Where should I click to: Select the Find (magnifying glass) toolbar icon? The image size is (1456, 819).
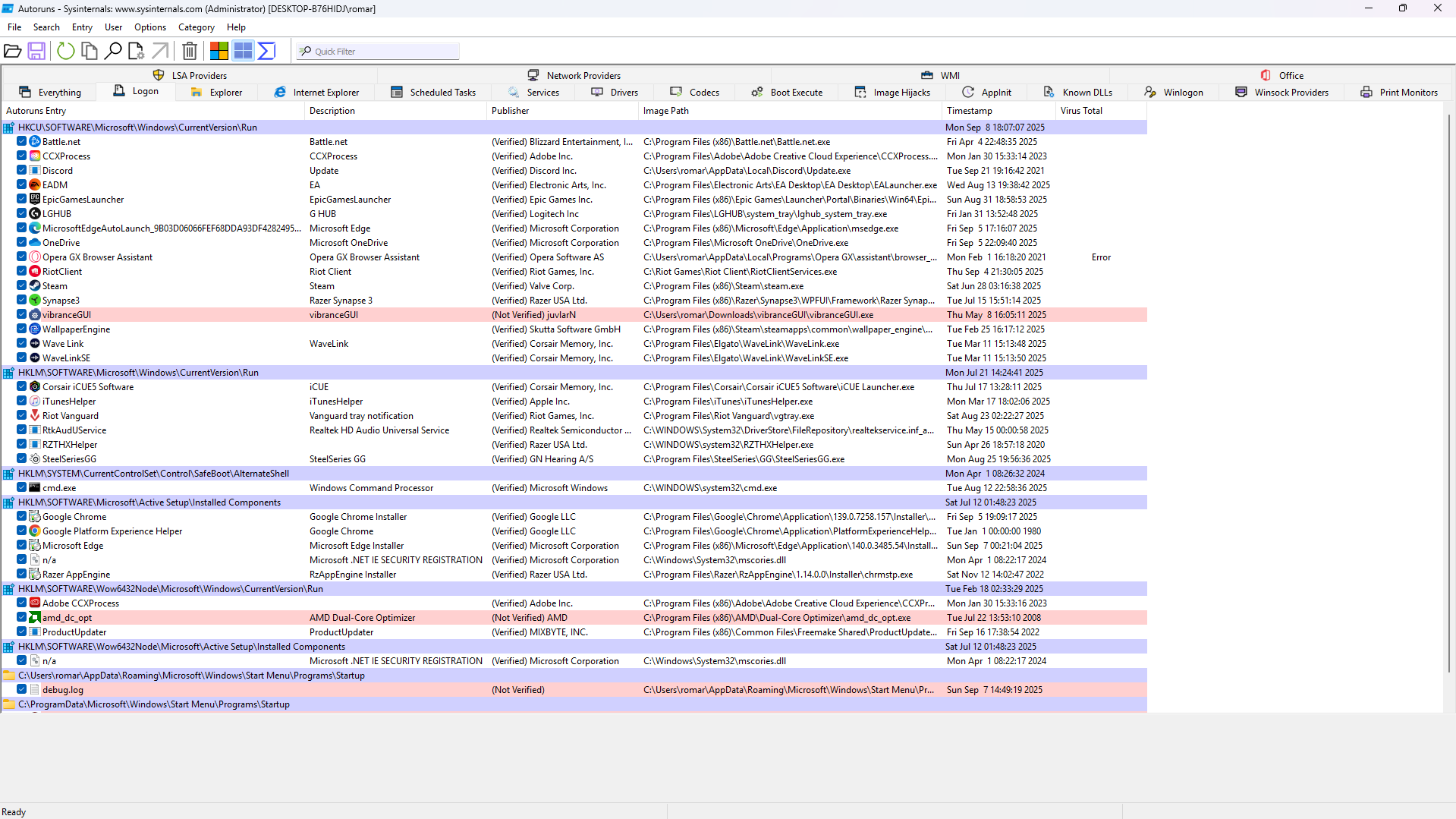(113, 51)
